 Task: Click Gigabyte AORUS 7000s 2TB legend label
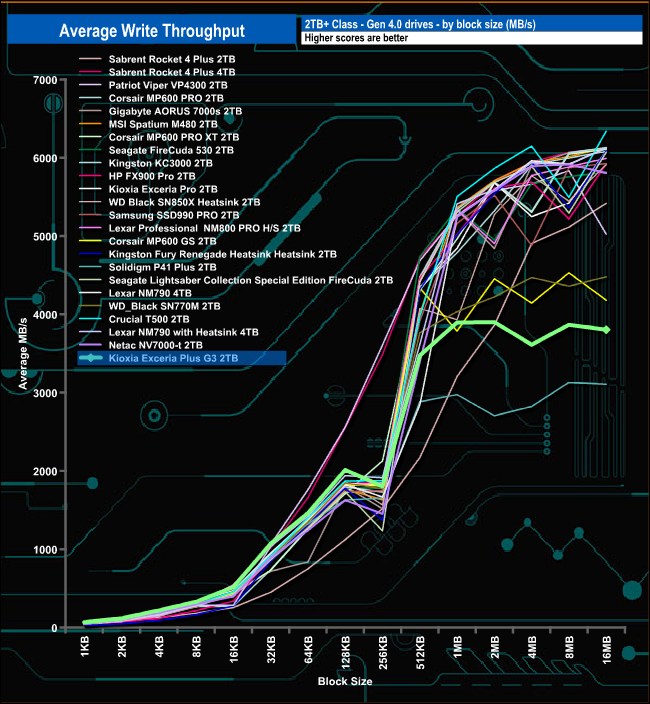pos(175,111)
